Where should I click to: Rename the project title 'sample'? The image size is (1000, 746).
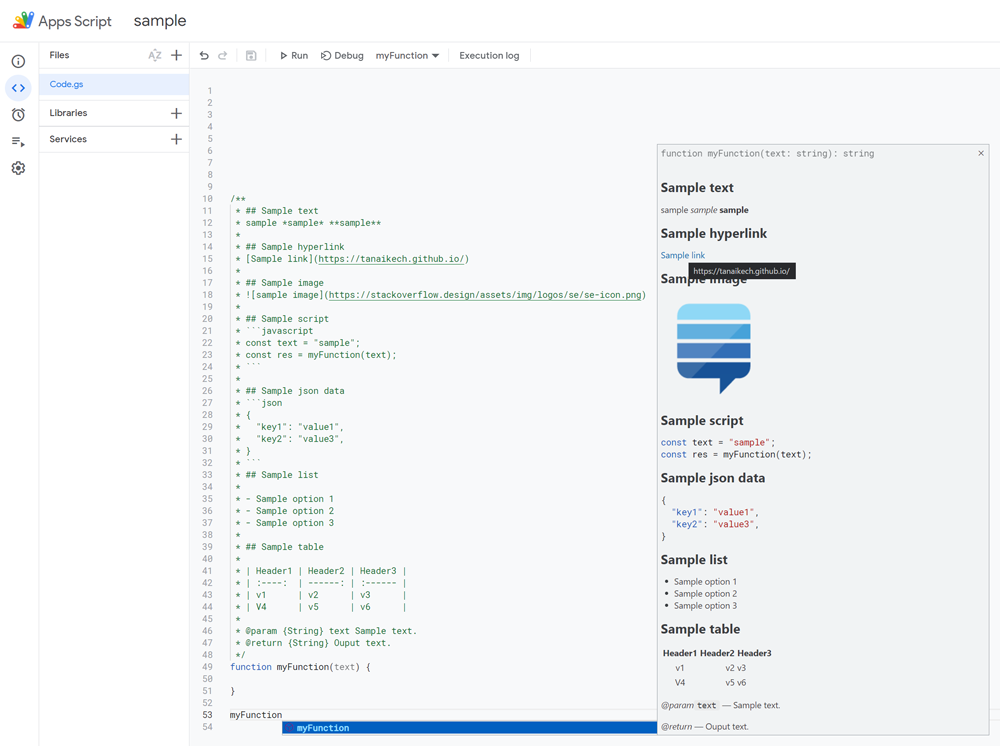160,20
